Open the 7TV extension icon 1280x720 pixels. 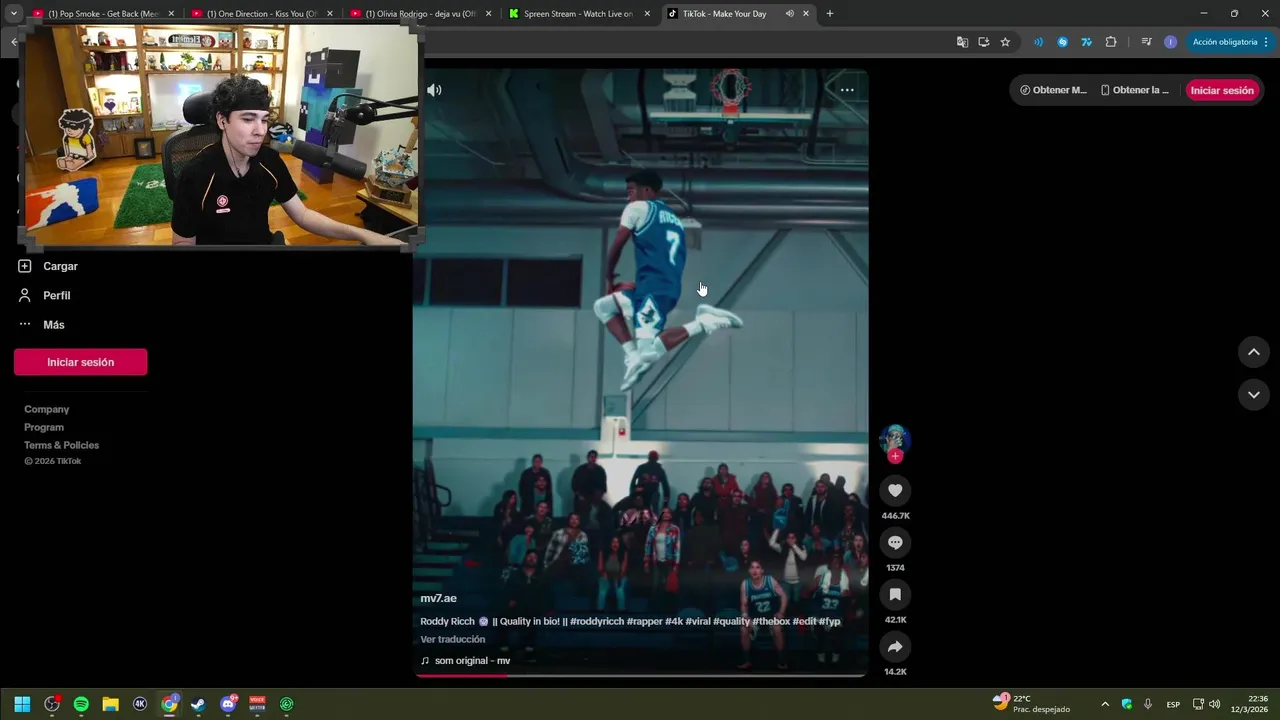(1086, 42)
